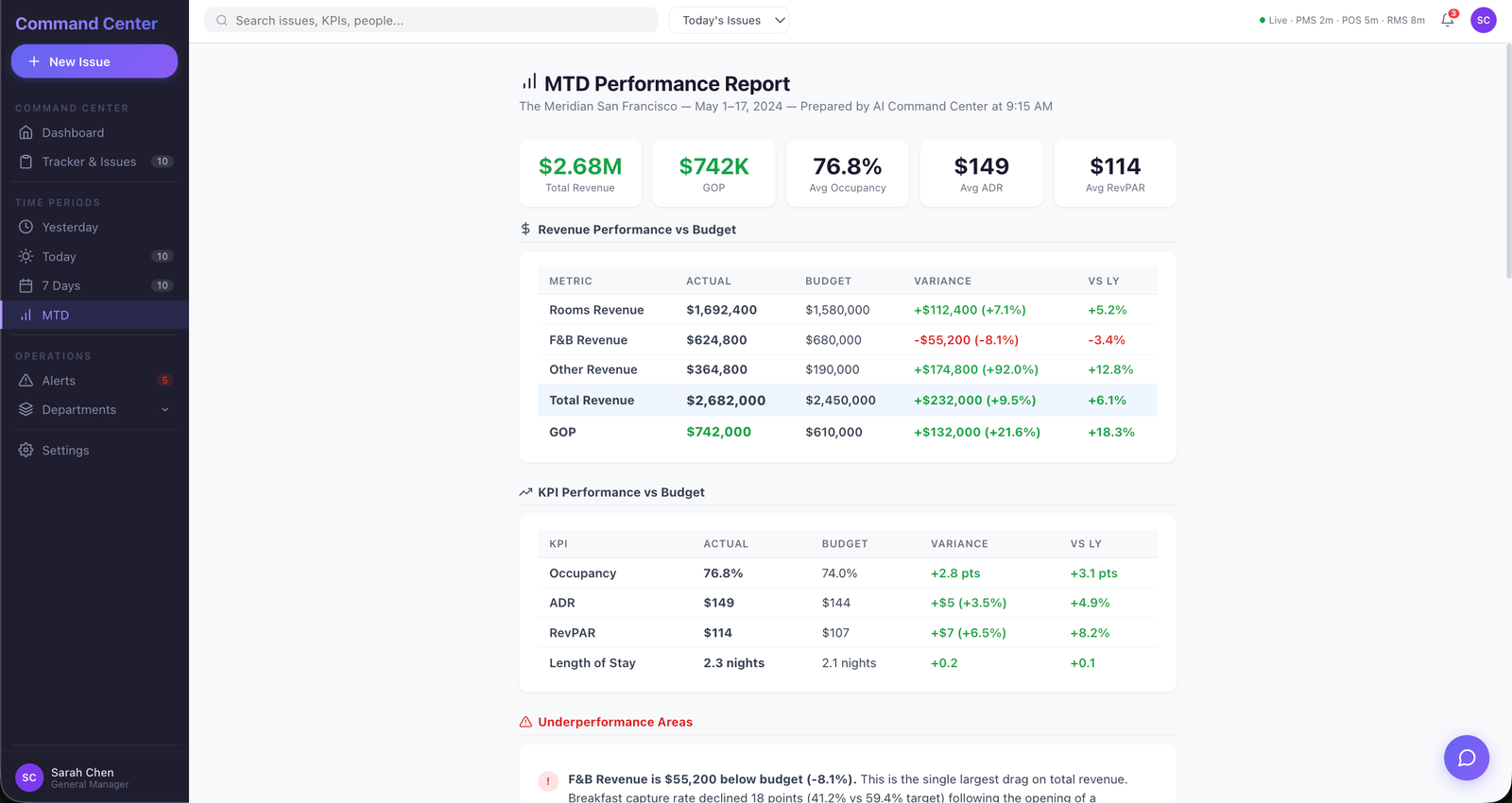1512x803 pixels.
Task: Click the search magnifier icon
Action: [222, 21]
